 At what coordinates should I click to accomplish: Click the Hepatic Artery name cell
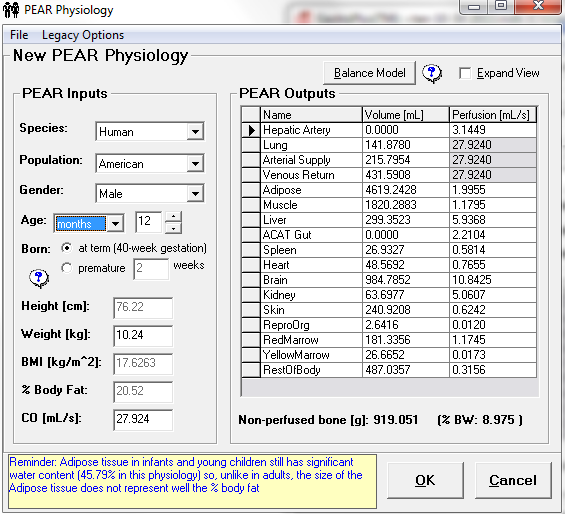tap(311, 130)
